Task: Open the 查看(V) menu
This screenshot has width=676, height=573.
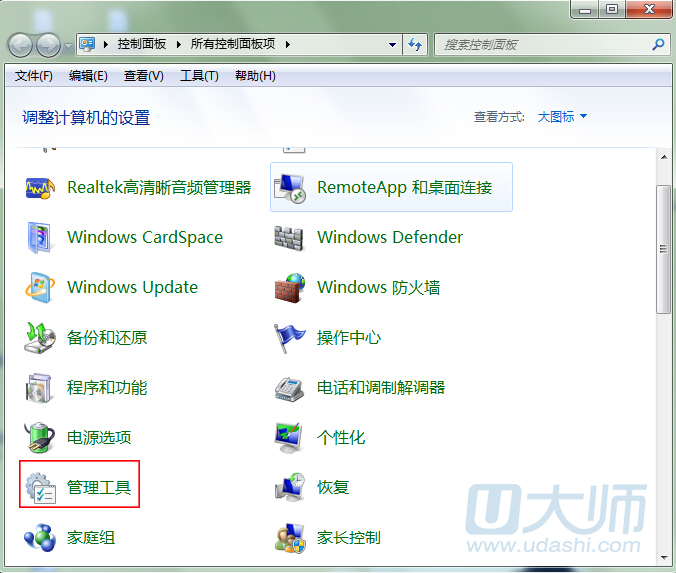Action: point(144,76)
